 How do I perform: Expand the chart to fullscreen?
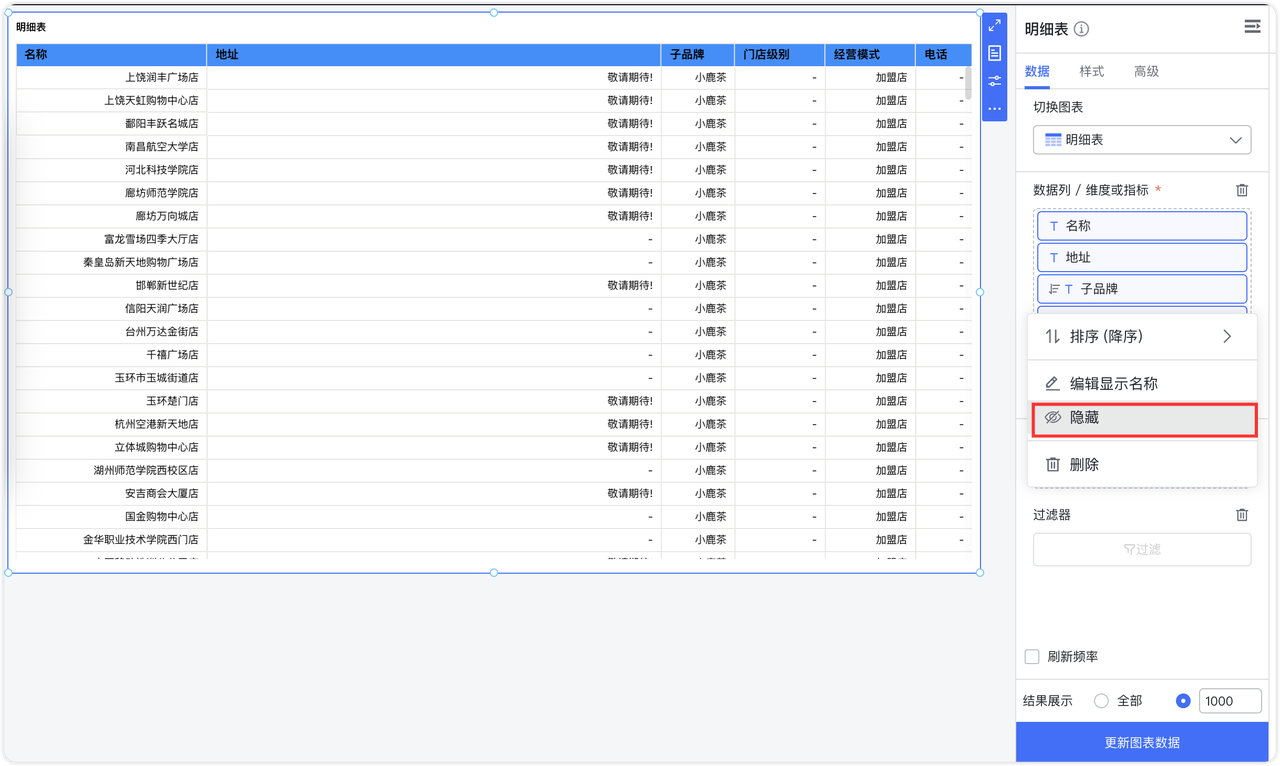pyautogui.click(x=994, y=25)
